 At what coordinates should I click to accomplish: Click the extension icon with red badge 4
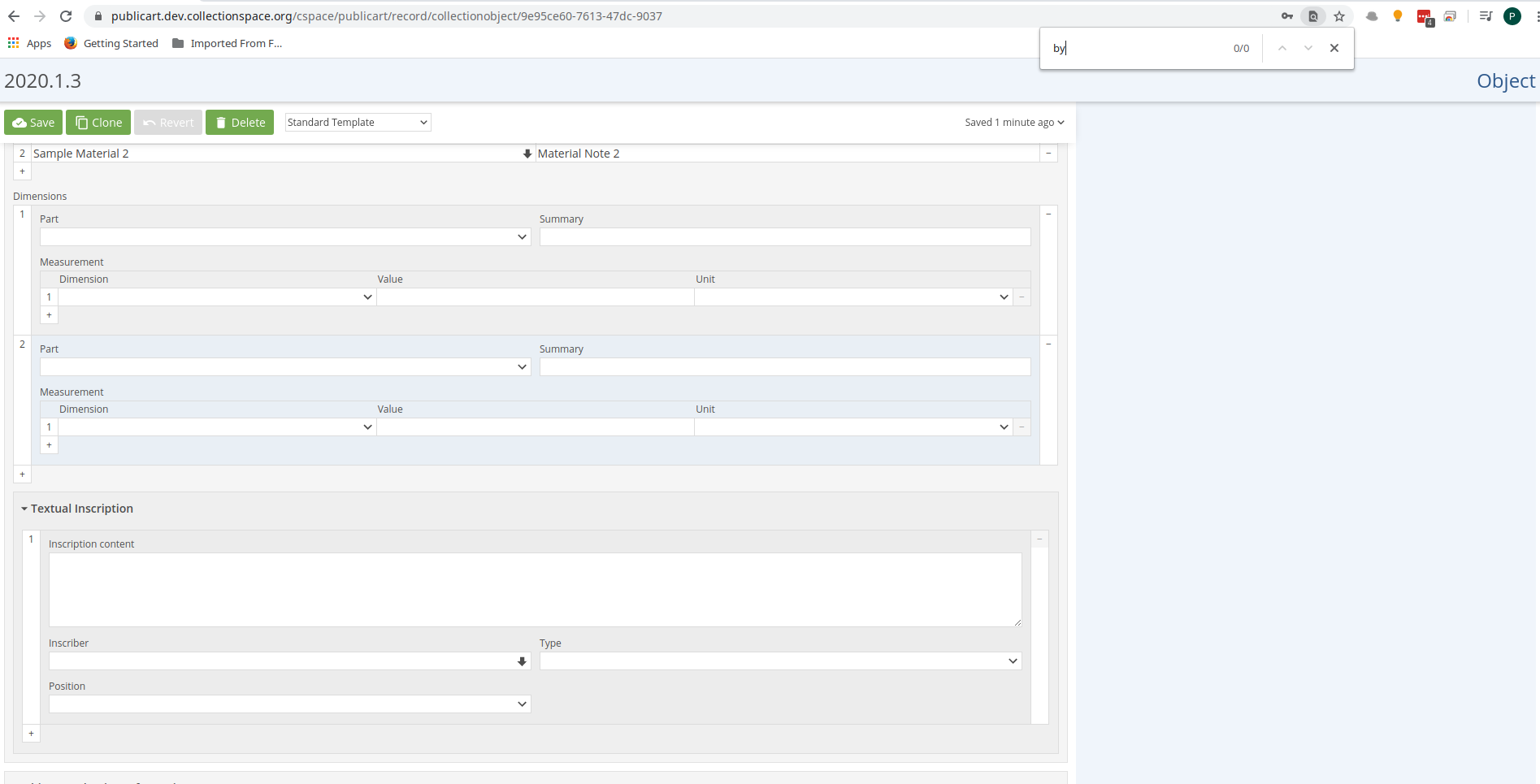(x=1424, y=15)
